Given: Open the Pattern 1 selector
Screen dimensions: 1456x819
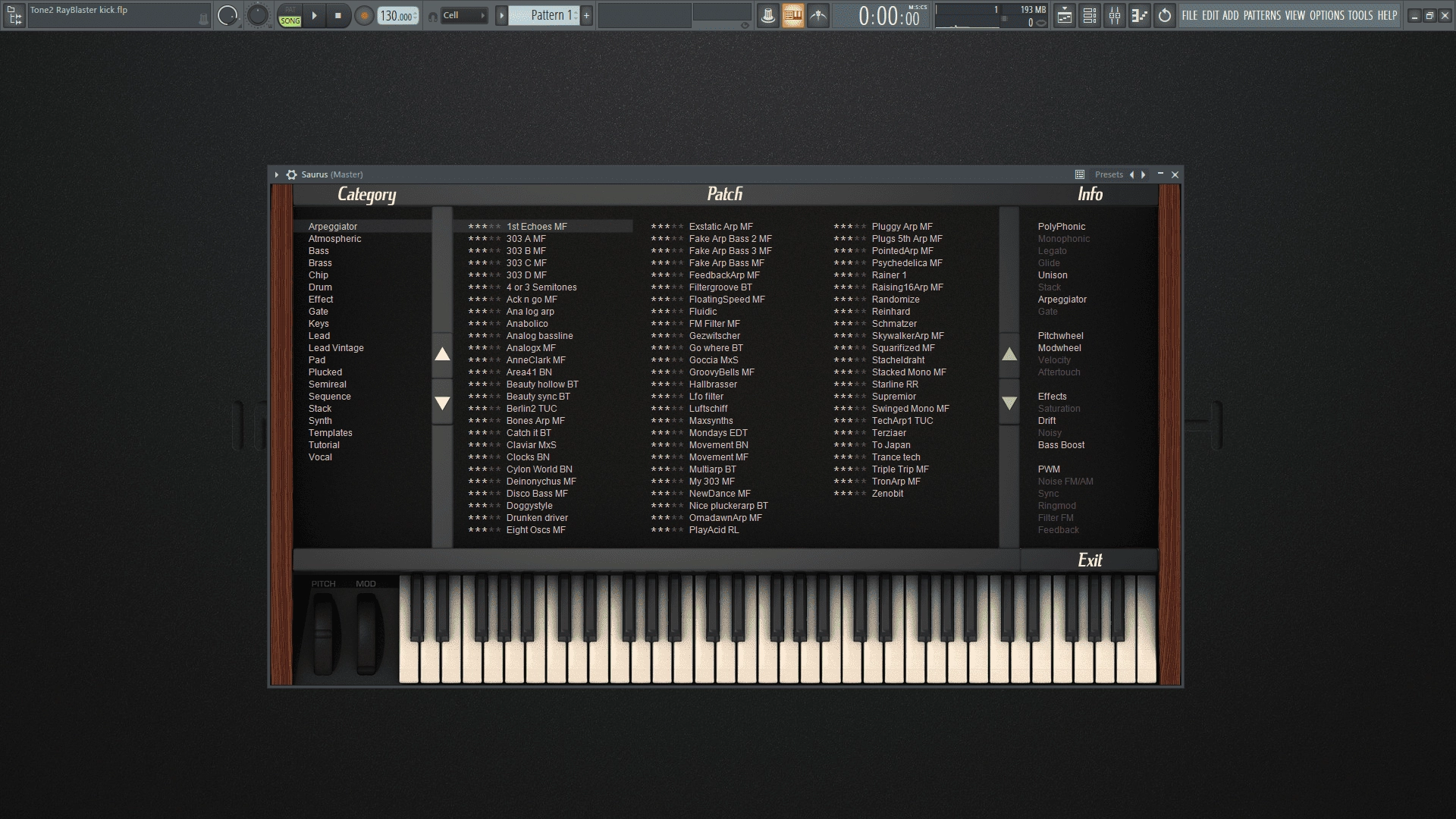Looking at the screenshot, I should coord(544,15).
